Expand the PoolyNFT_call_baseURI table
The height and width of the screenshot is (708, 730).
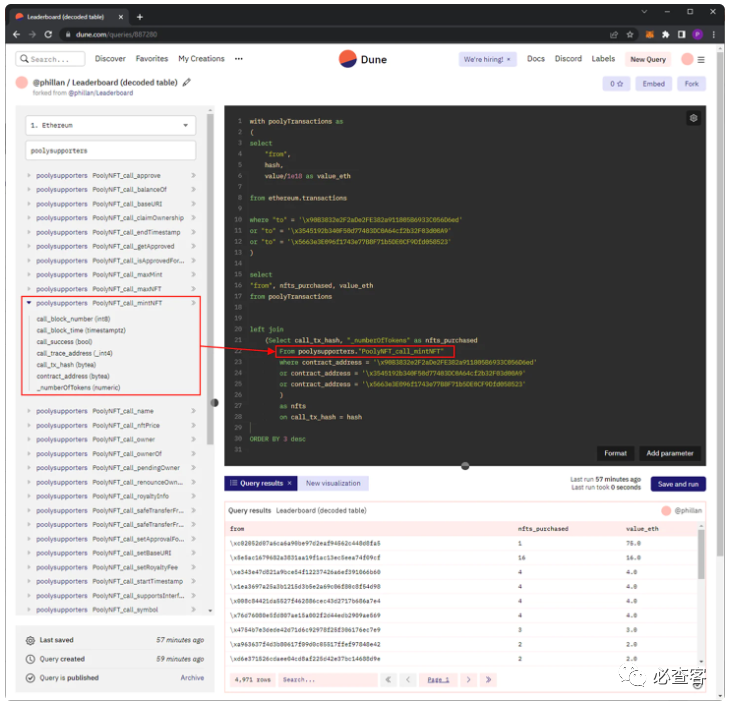29,204
